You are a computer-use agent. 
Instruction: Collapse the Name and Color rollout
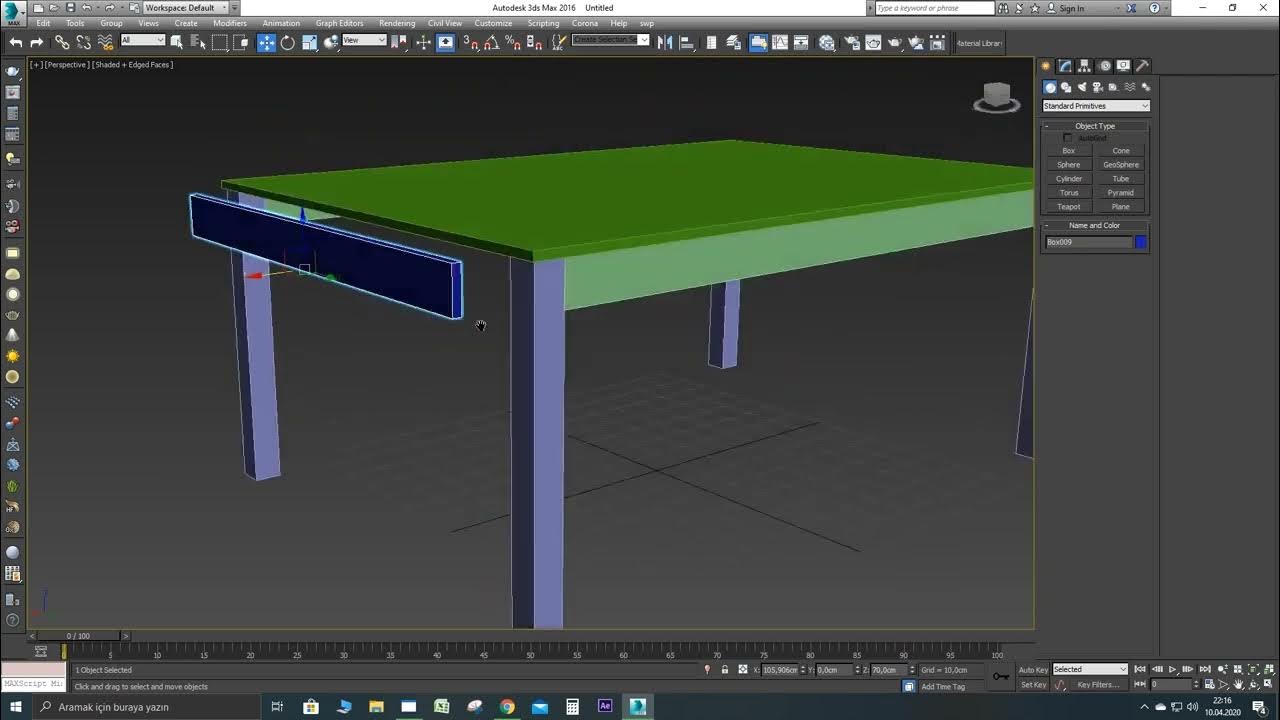click(1095, 225)
